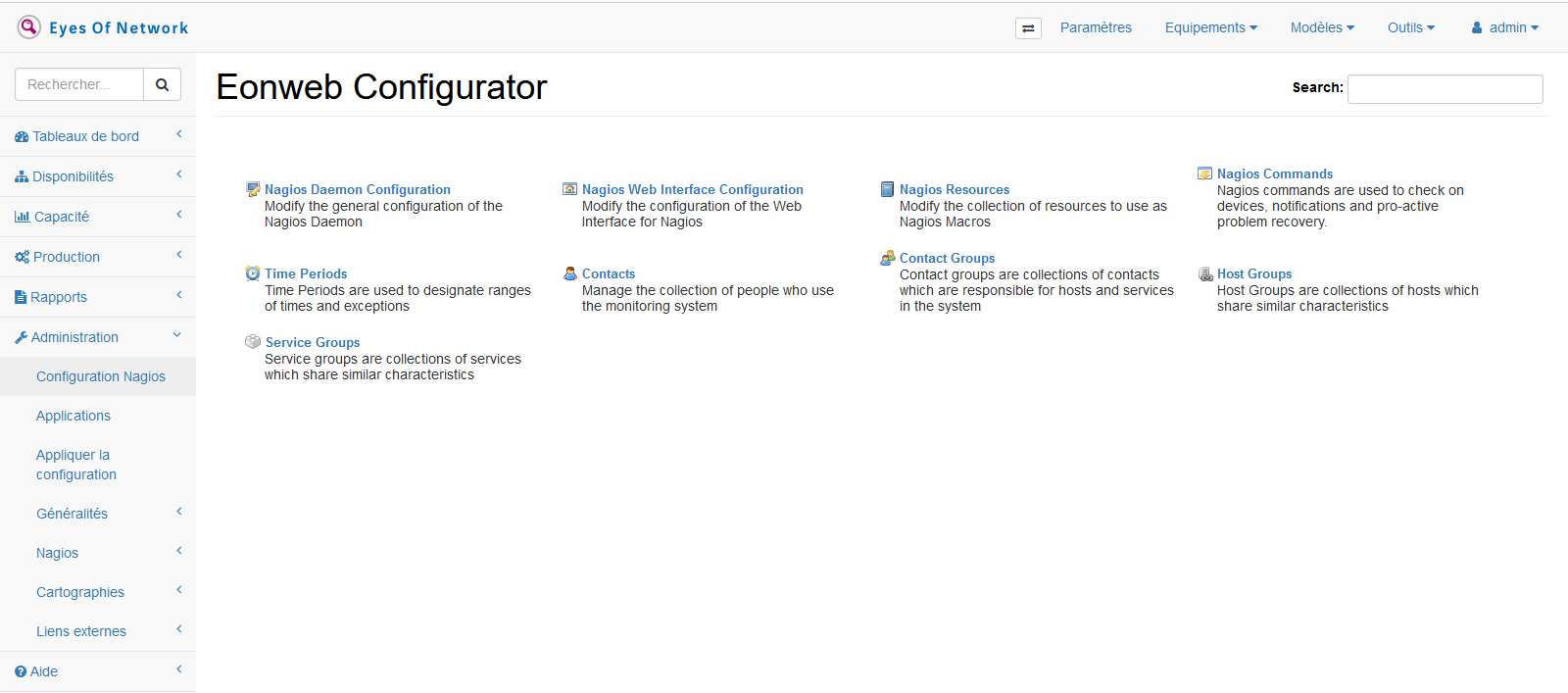Focus the Rechercher sidebar search box
Viewport: 1568px width, 693px height.
[79, 84]
